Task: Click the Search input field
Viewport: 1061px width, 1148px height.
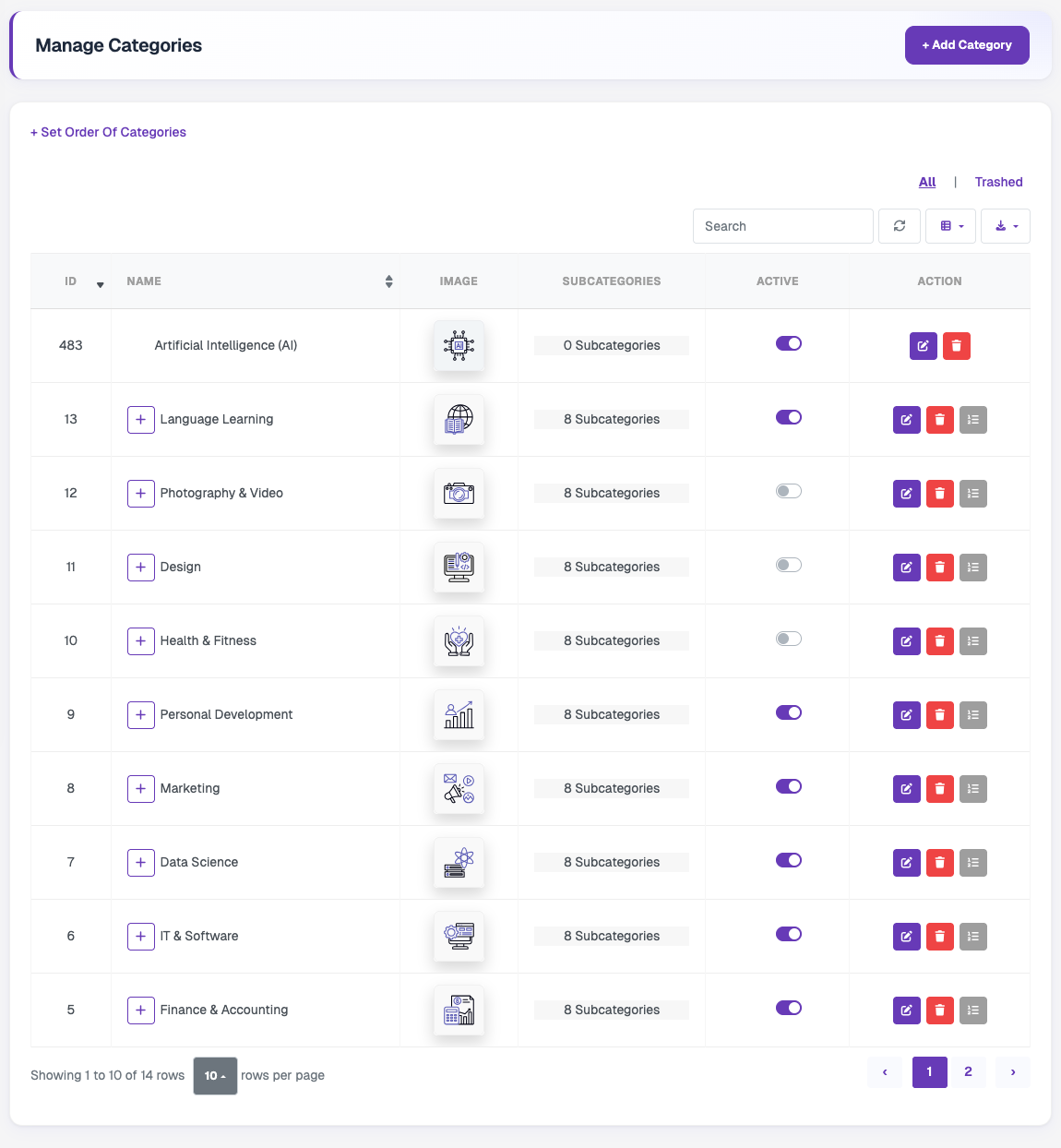Action: coord(783,226)
